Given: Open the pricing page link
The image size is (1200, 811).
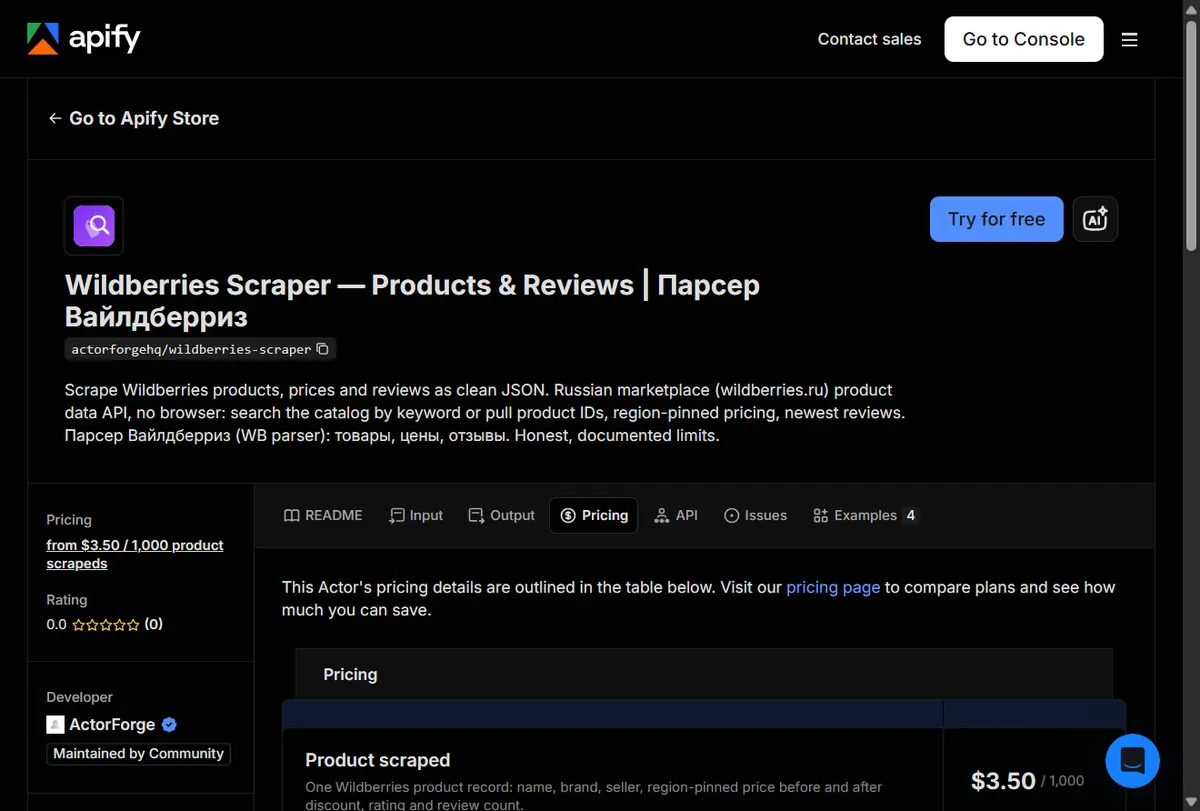Looking at the screenshot, I should (833, 587).
